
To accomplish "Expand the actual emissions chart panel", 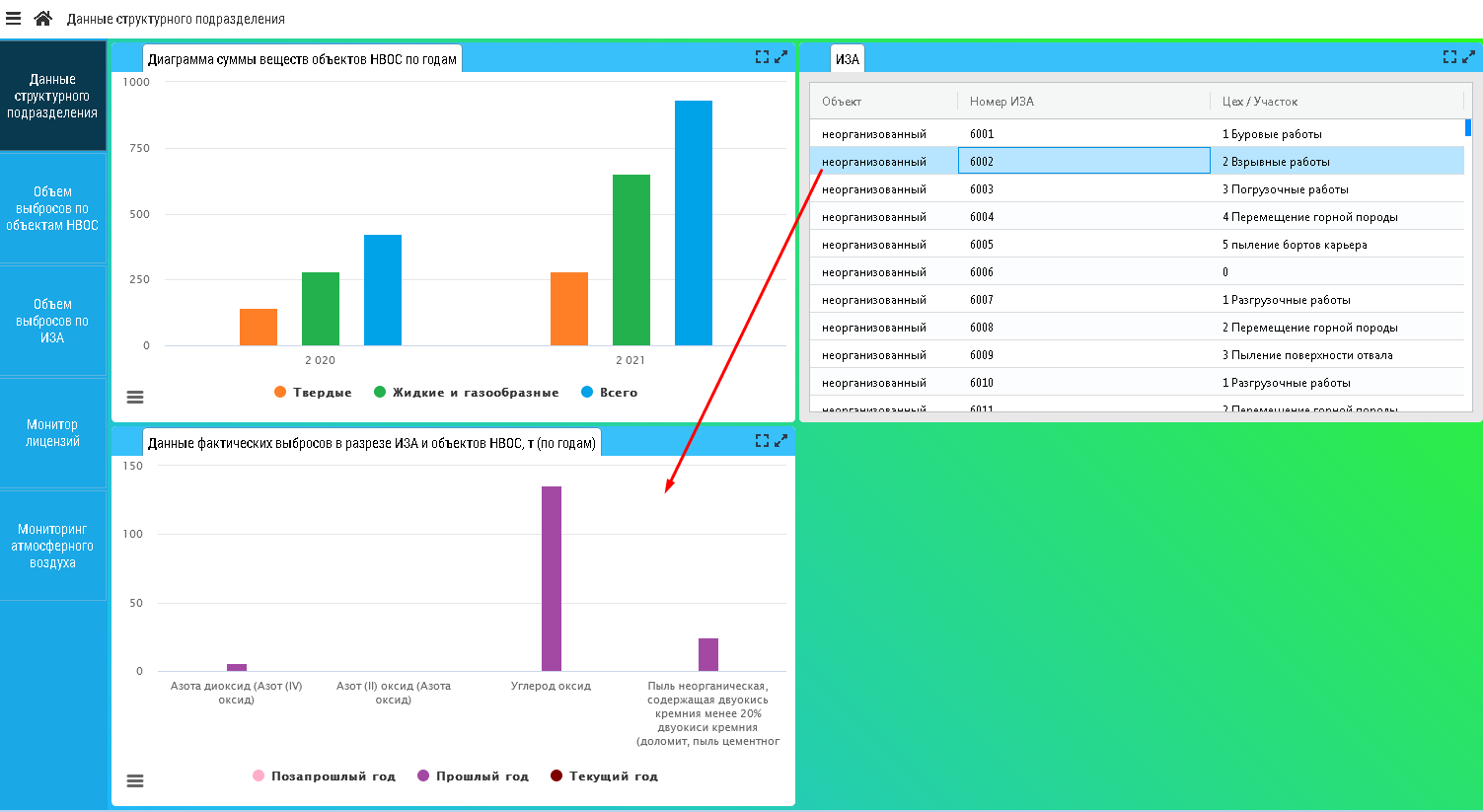I will click(x=780, y=441).
